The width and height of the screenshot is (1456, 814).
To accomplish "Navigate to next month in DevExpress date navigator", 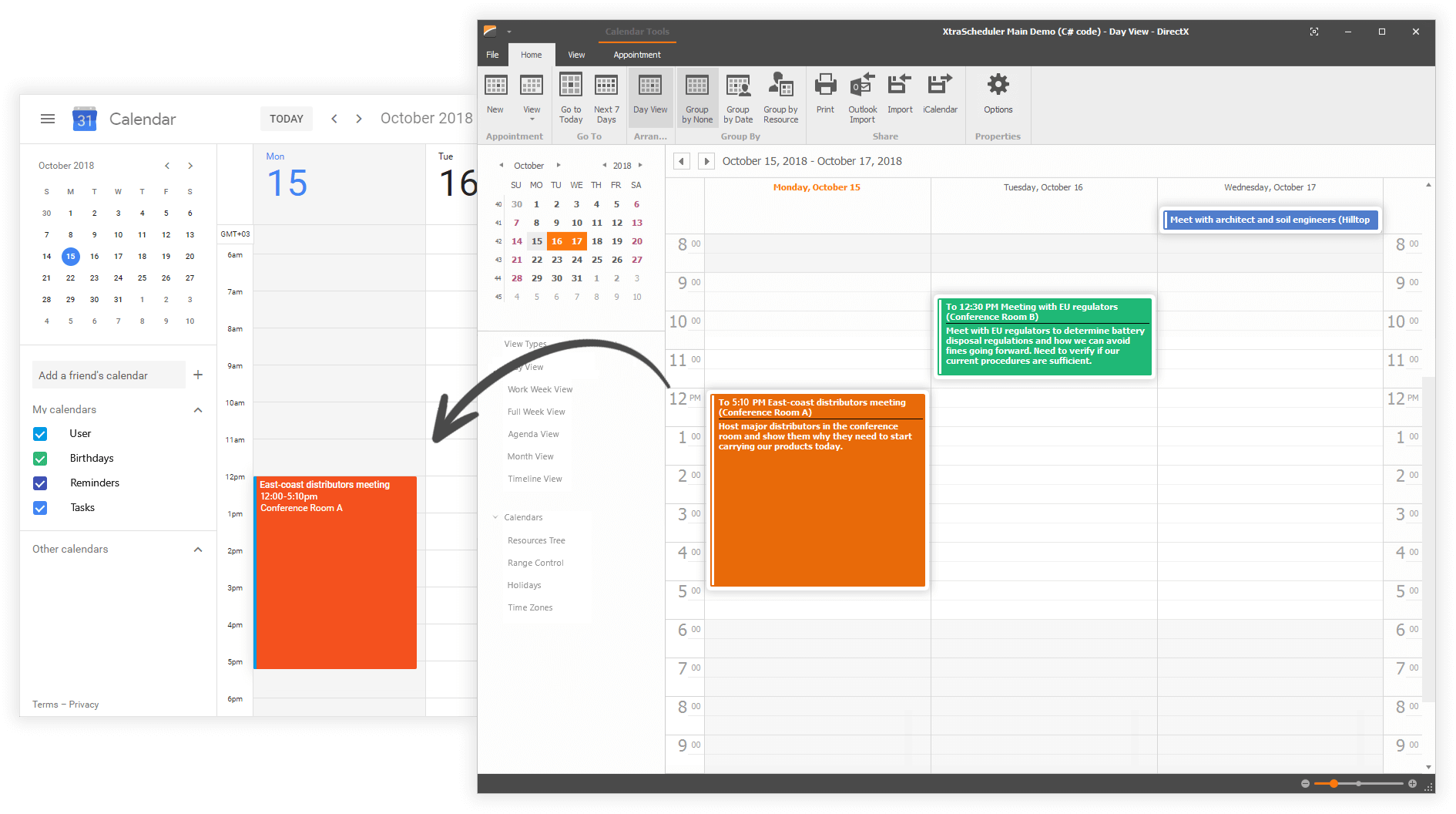I will click(x=559, y=165).
